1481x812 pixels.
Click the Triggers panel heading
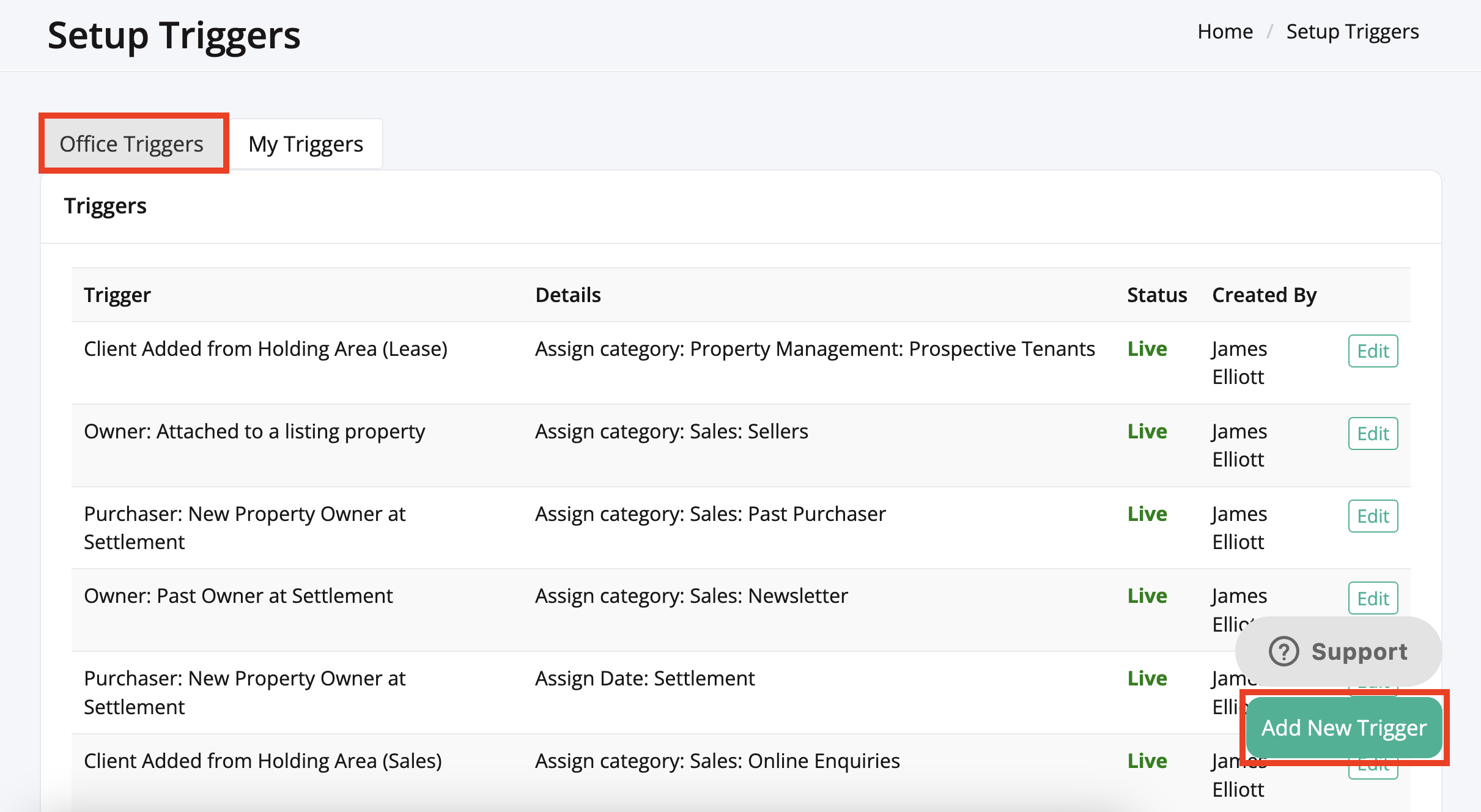click(x=105, y=206)
